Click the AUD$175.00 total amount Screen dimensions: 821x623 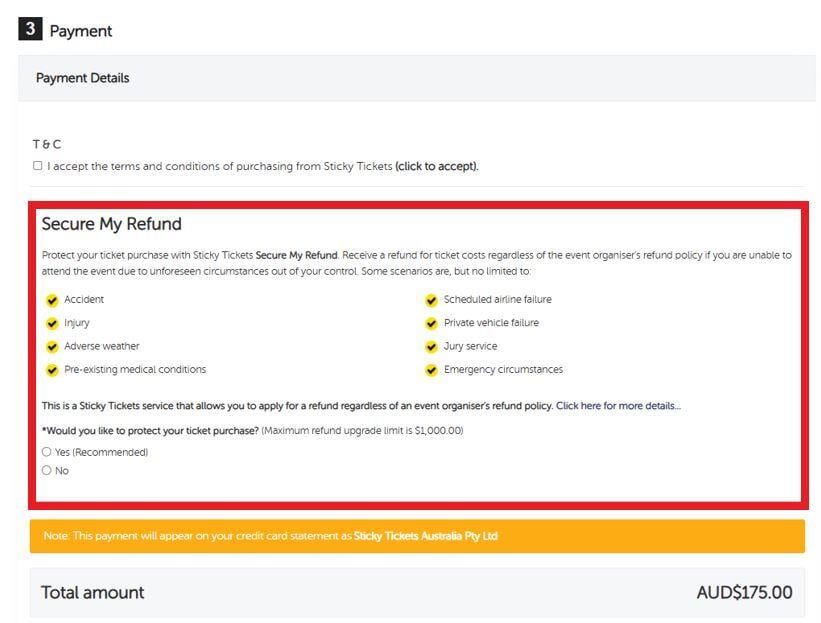pyautogui.click(x=744, y=592)
